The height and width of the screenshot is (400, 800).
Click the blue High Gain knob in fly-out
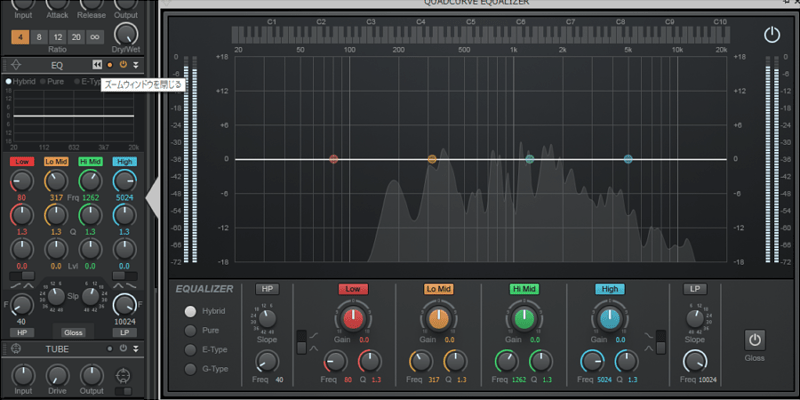[610, 319]
